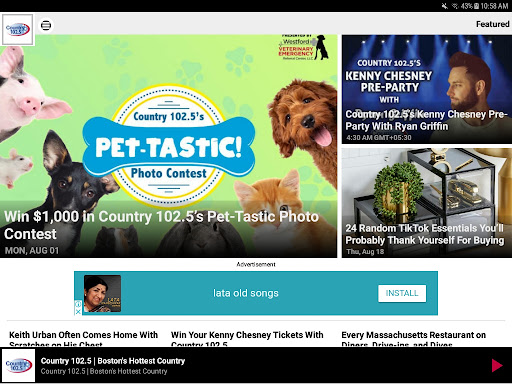
Task: Play the Country 102.5 stream
Action: click(x=497, y=365)
